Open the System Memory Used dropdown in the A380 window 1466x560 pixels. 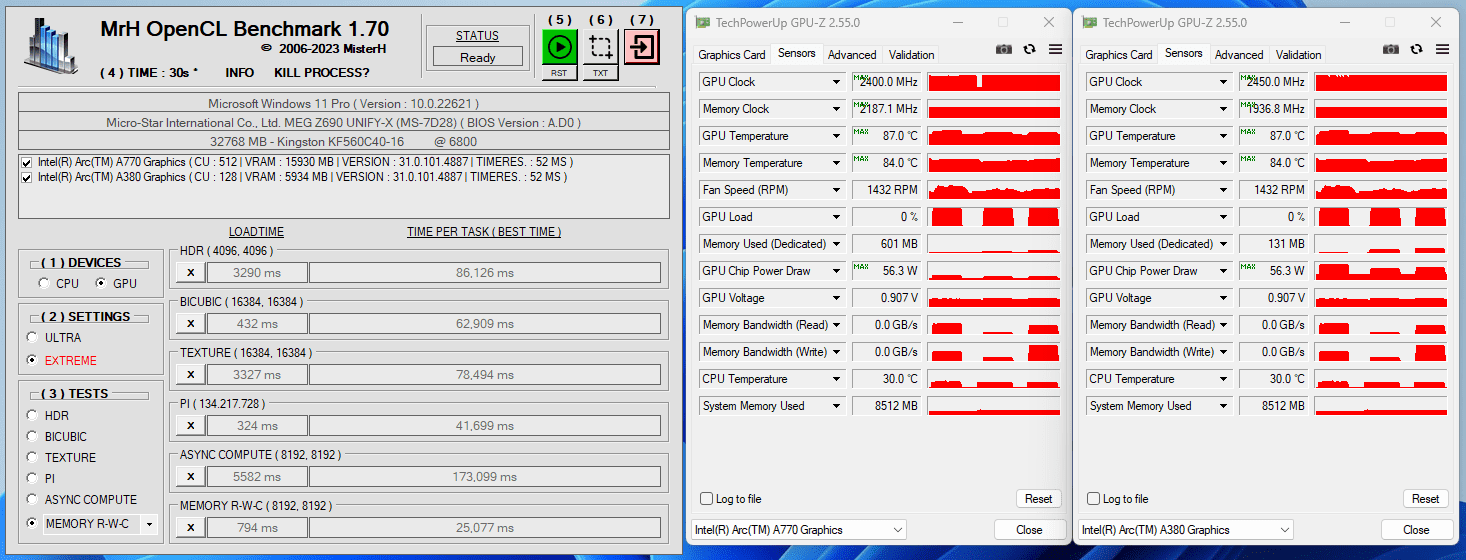(1223, 406)
